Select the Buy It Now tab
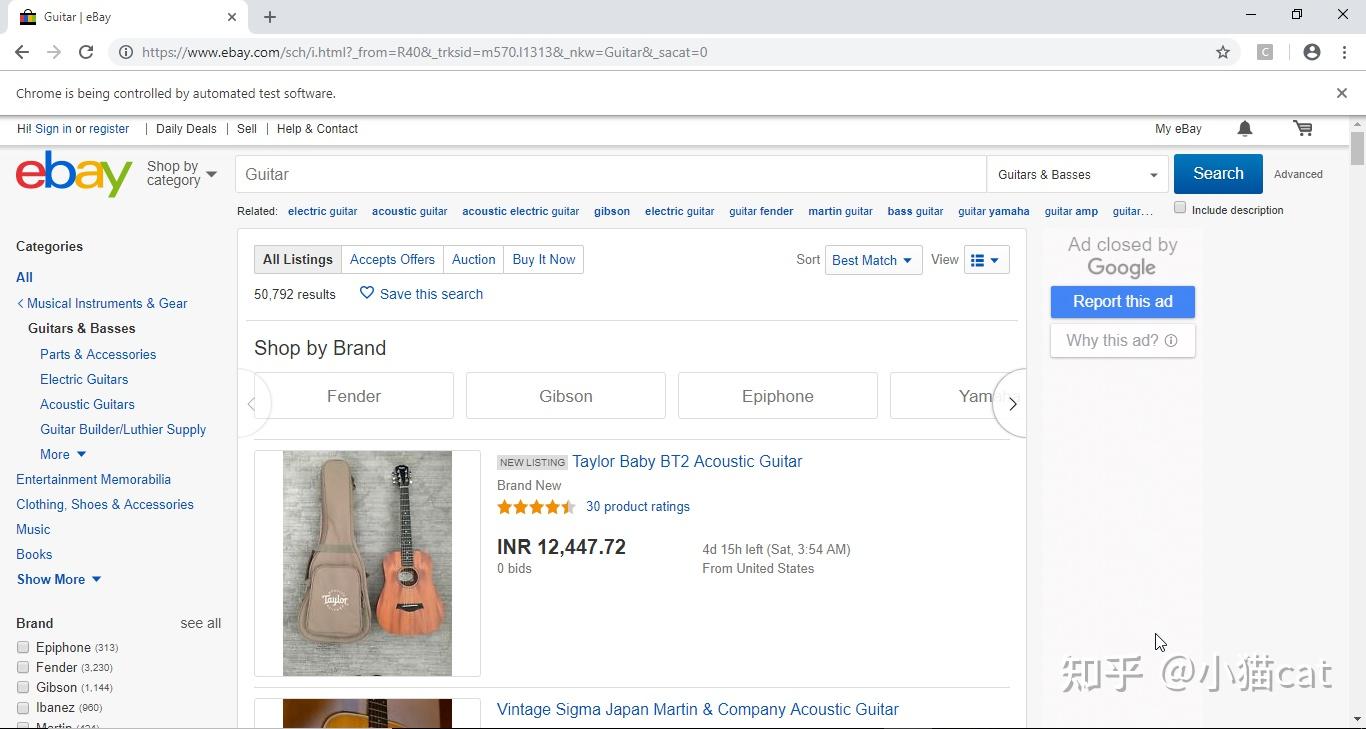The image size is (1366, 729). click(x=543, y=259)
